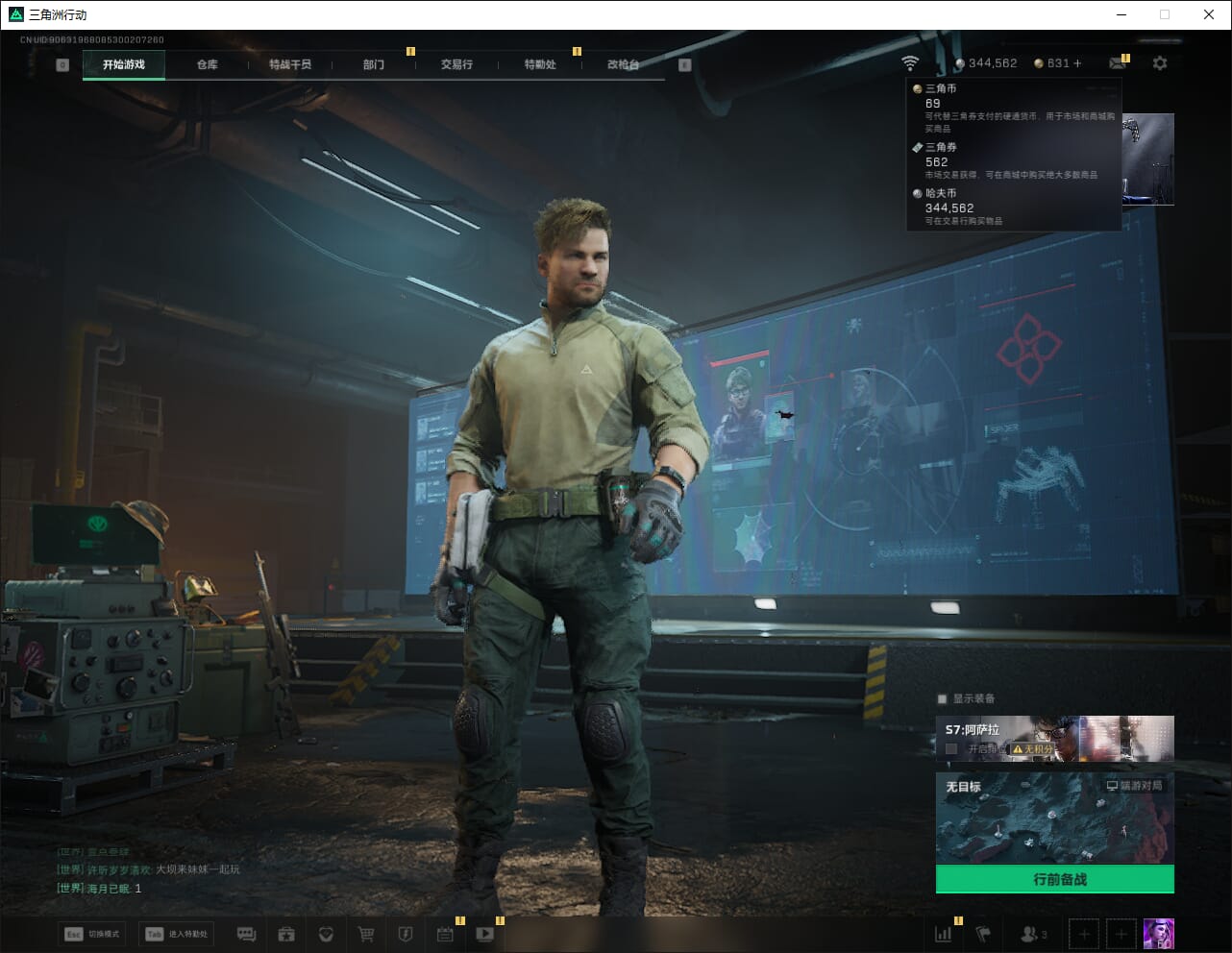This screenshot has width=1232, height=953.
Task: Open the S7:阿萨拉 season banner
Action: click(1055, 739)
